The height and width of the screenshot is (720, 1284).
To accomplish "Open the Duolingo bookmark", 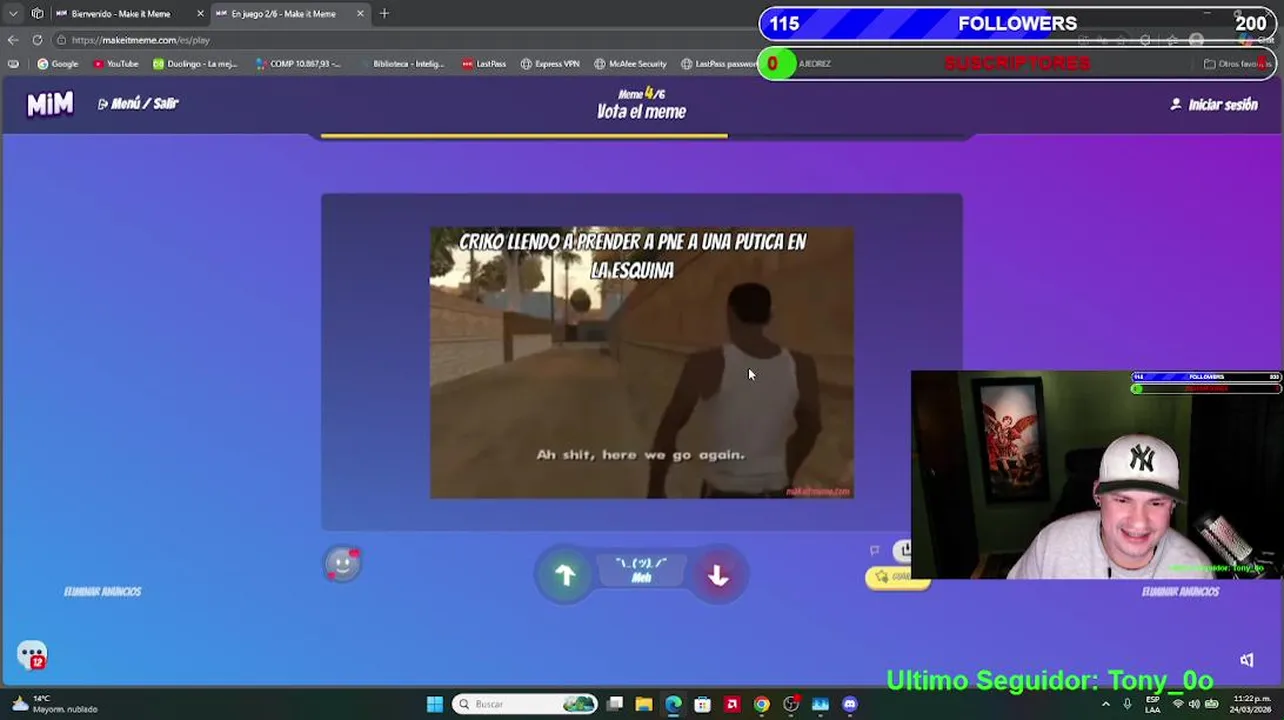I will coord(195,64).
